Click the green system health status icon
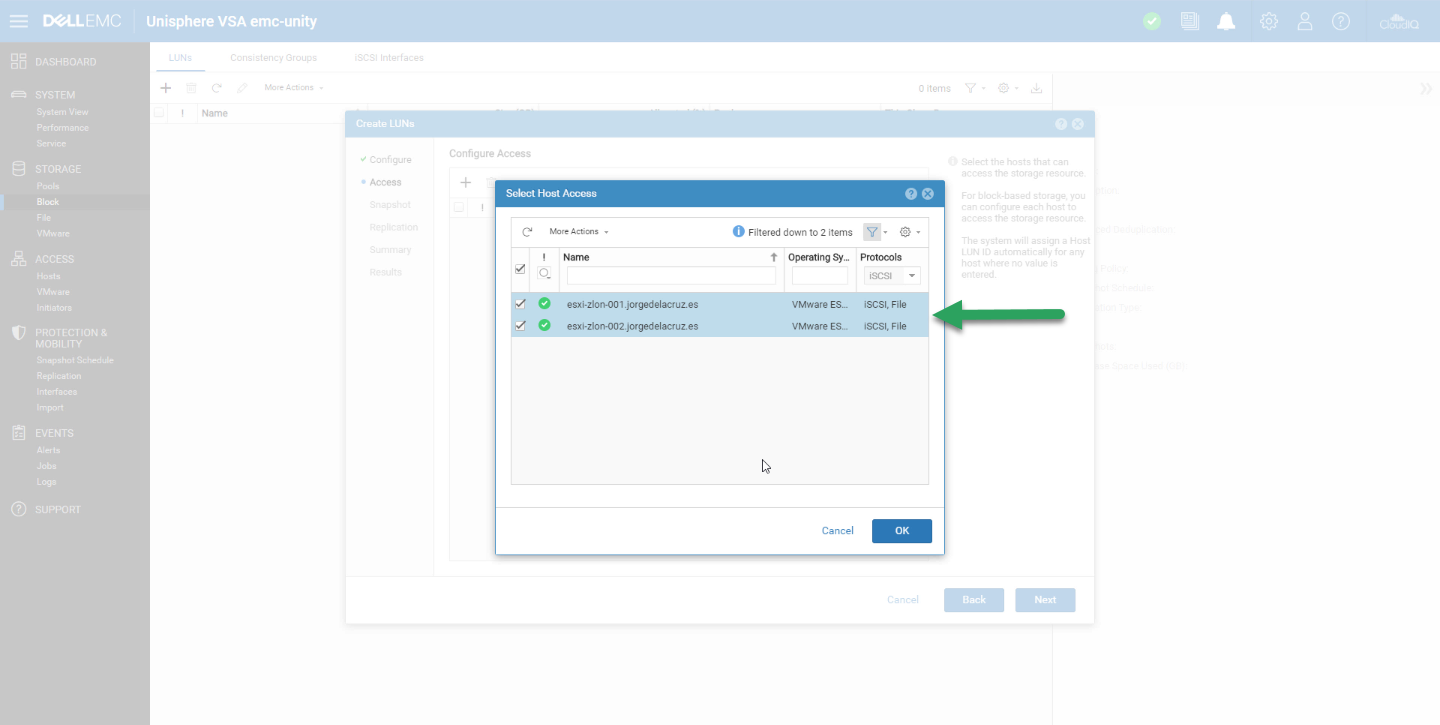The width and height of the screenshot is (1440, 725). [x=1152, y=21]
